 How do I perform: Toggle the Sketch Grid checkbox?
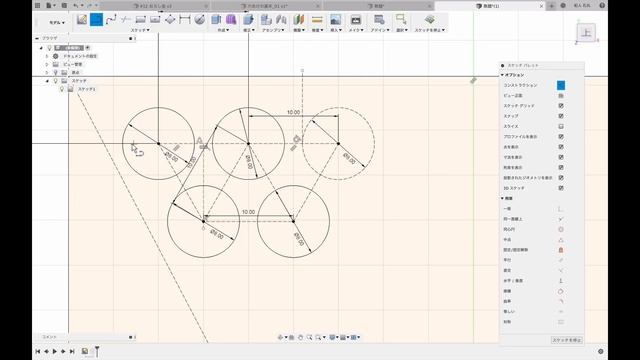click(x=561, y=106)
